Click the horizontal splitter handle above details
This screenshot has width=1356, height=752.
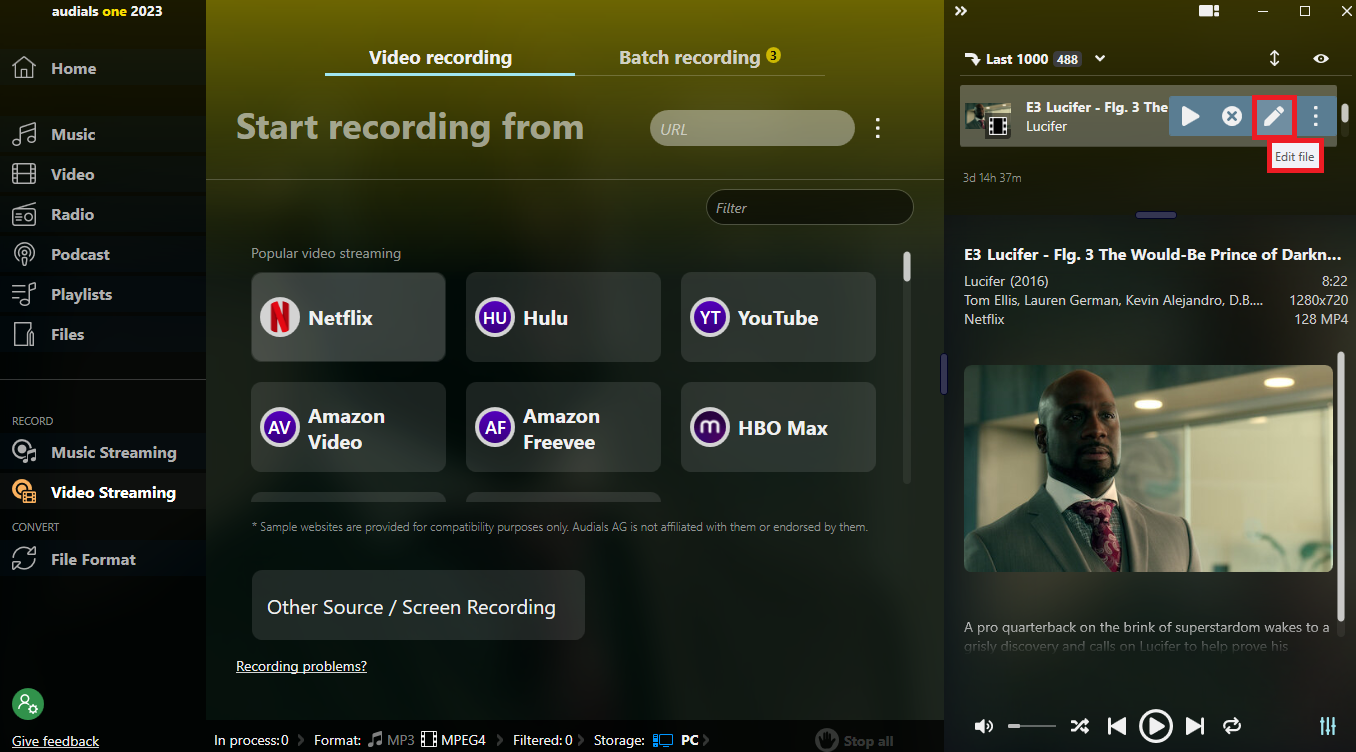tap(1156, 215)
